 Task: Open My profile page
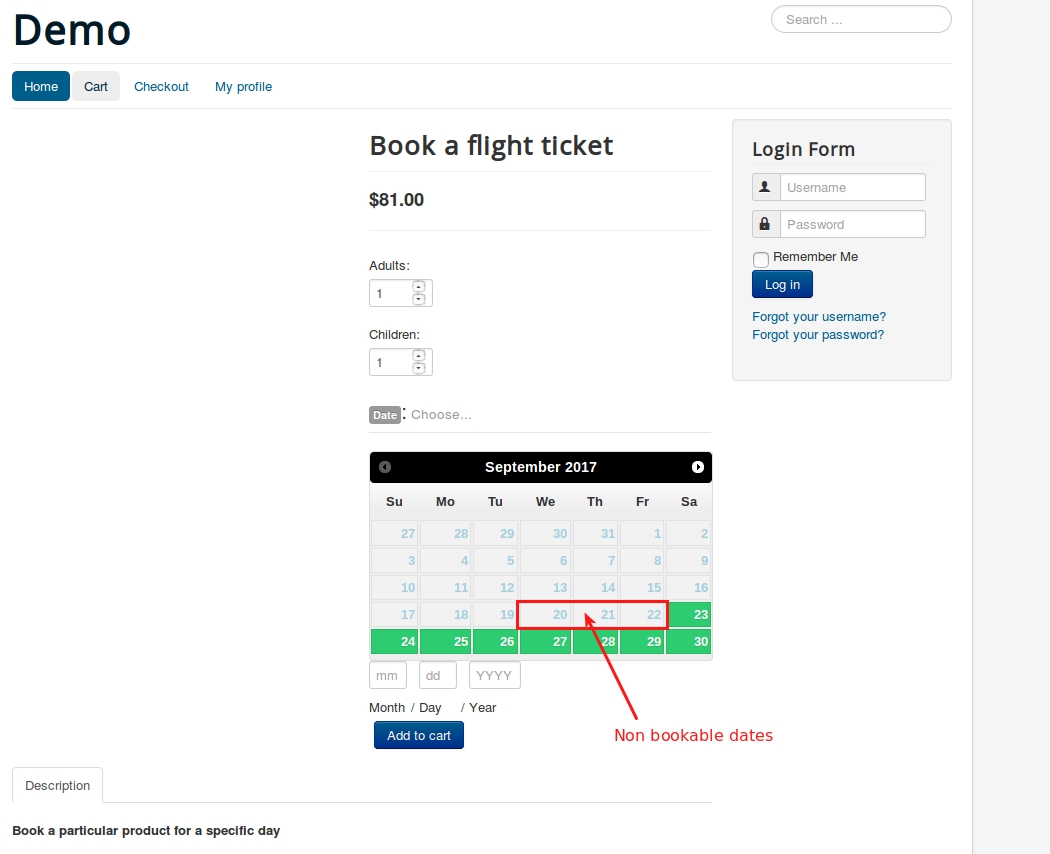pyautogui.click(x=244, y=86)
